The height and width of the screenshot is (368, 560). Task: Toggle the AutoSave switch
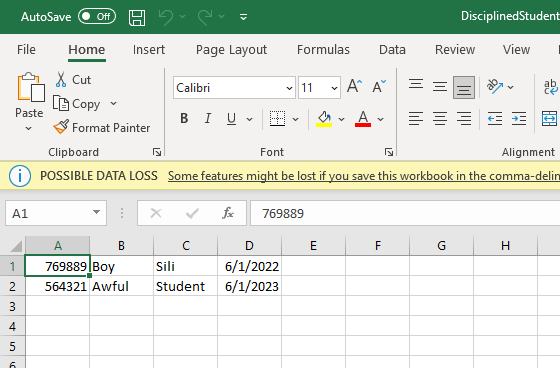(97, 16)
